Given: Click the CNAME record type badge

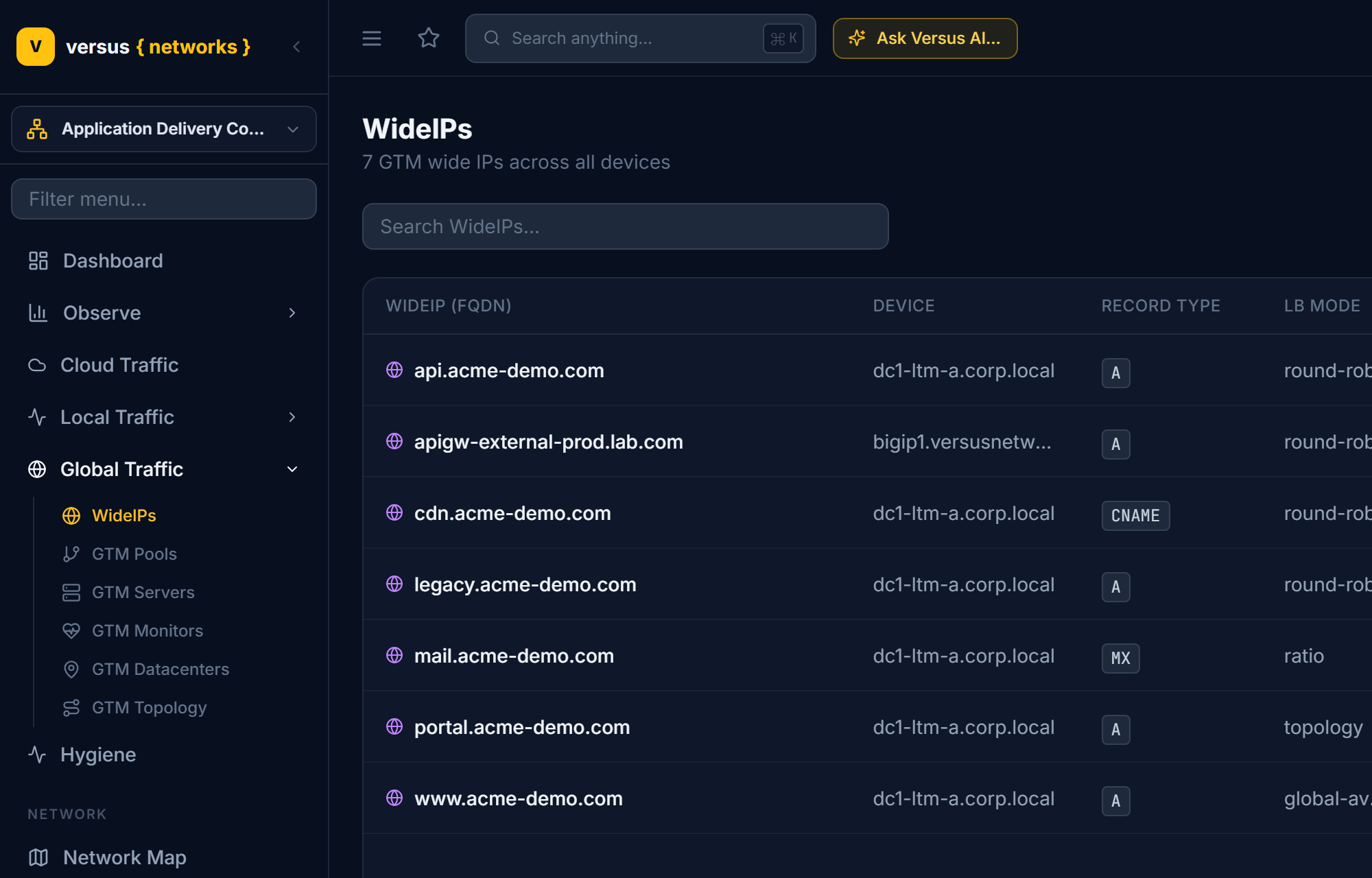Looking at the screenshot, I should (x=1135, y=516).
